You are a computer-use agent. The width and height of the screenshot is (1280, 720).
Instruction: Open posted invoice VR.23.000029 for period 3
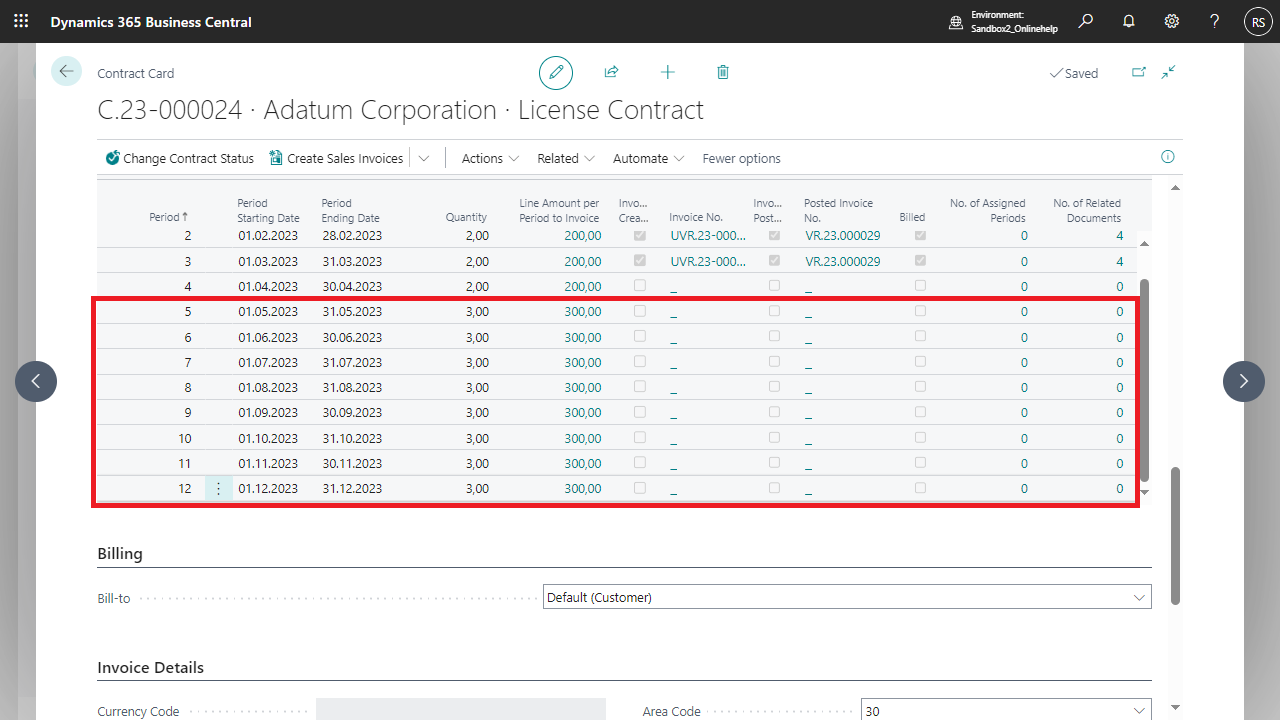click(842, 262)
